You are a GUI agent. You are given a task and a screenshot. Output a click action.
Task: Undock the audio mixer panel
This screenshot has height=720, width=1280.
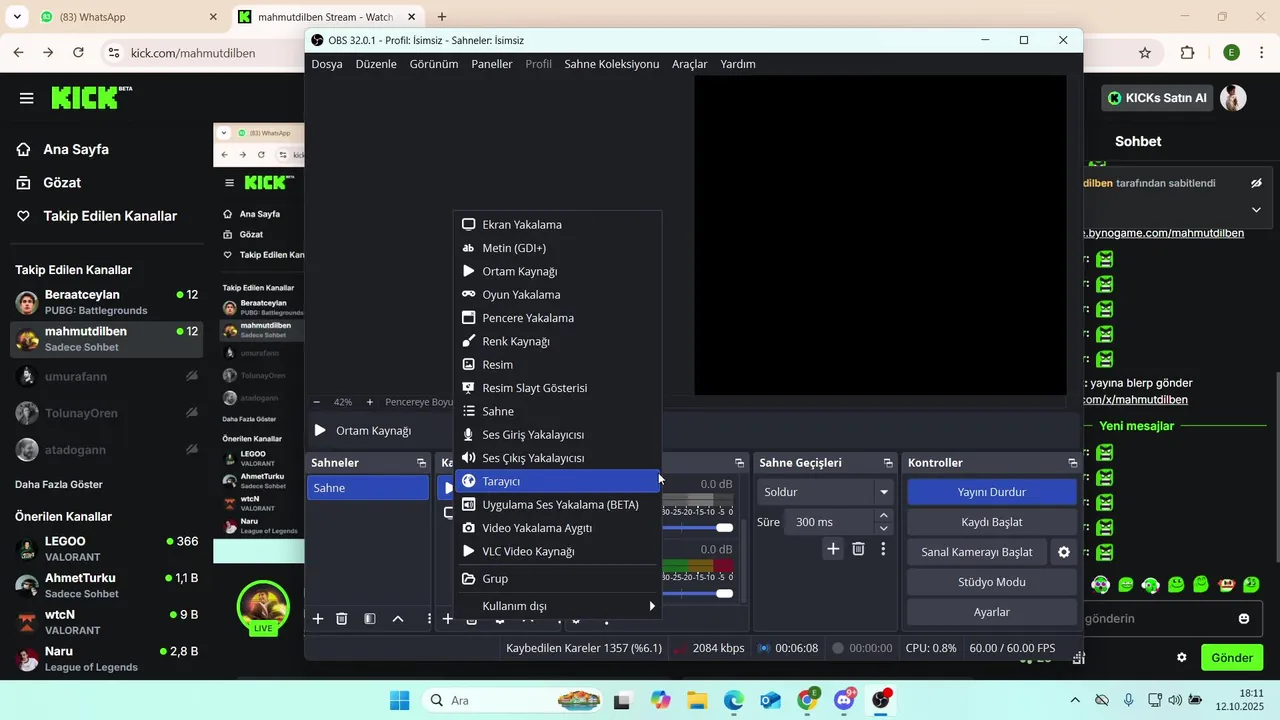coord(739,463)
